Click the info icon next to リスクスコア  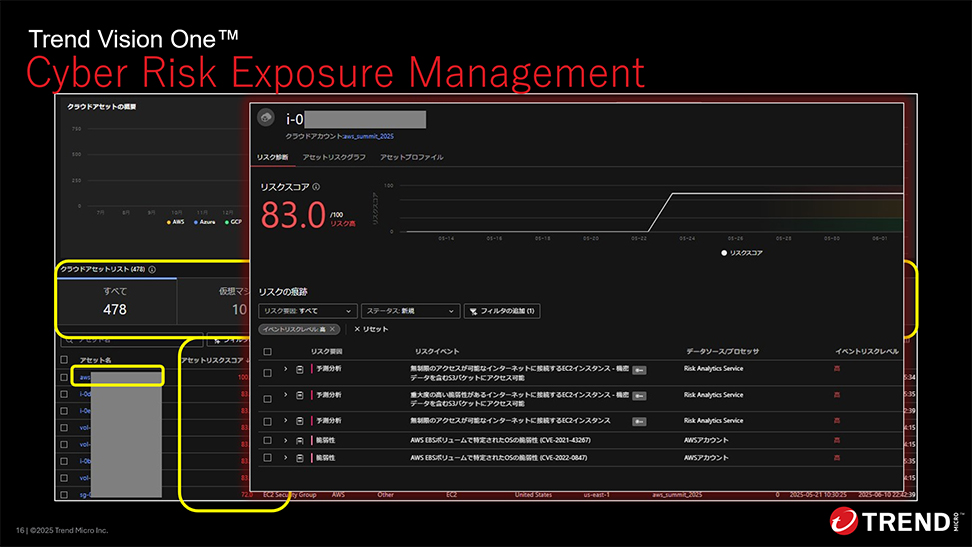(316, 187)
